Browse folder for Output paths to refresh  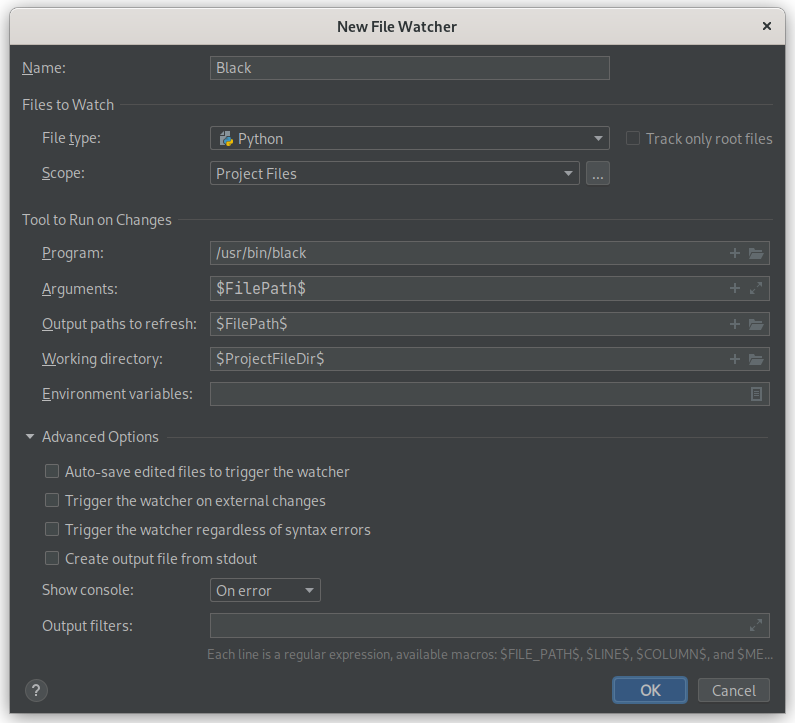(x=756, y=324)
